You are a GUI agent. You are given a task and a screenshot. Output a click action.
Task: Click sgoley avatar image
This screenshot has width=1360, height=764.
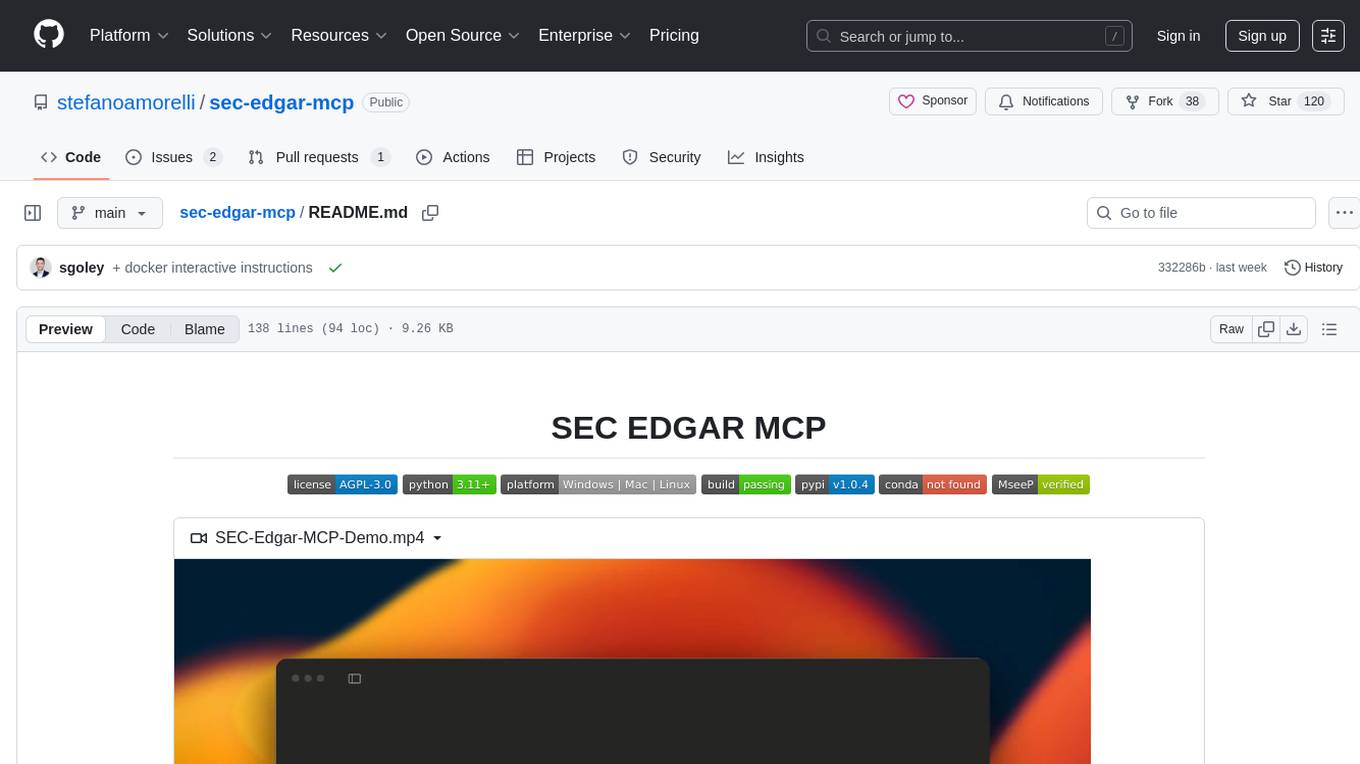click(41, 267)
